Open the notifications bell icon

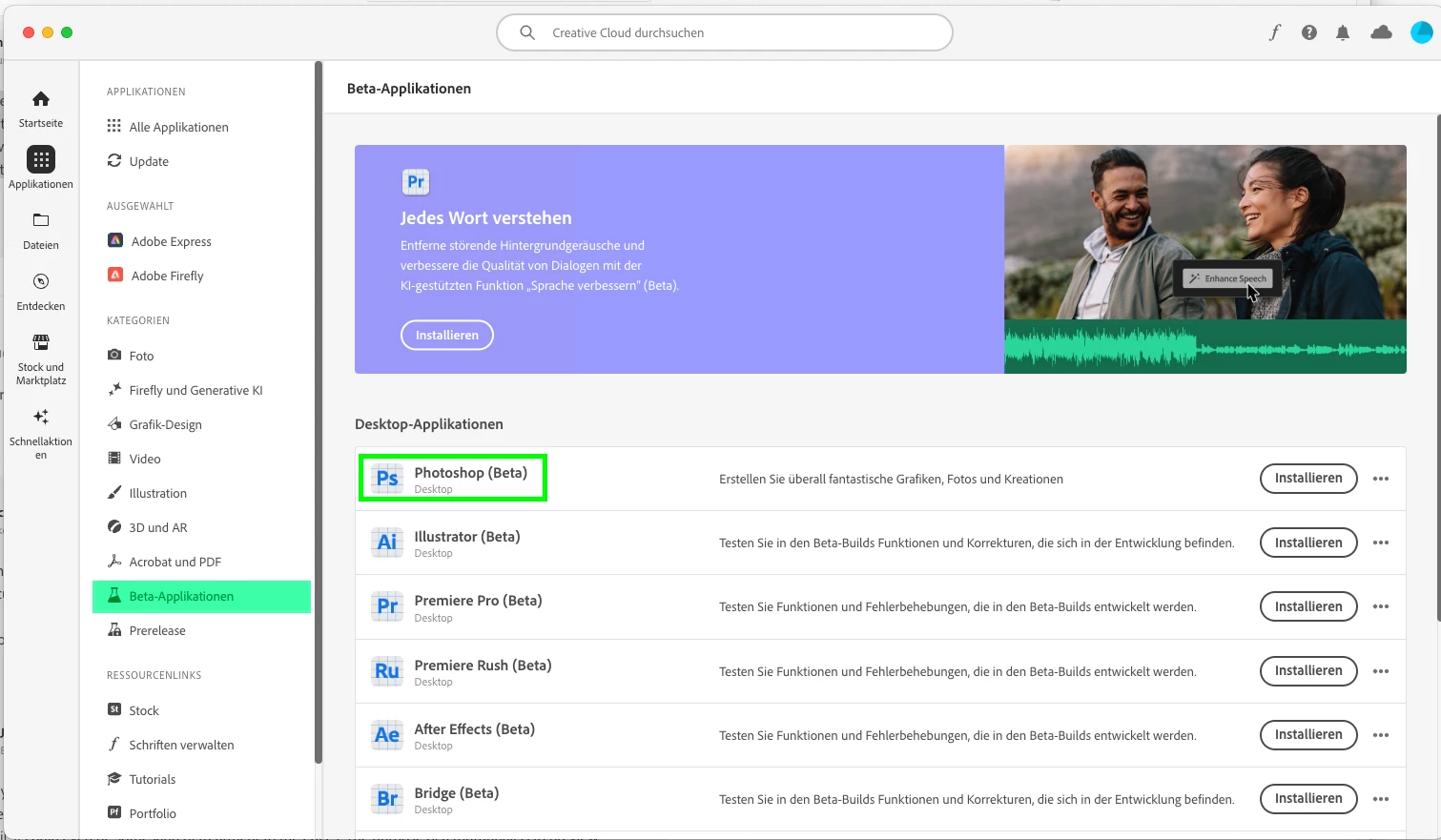pyautogui.click(x=1343, y=32)
